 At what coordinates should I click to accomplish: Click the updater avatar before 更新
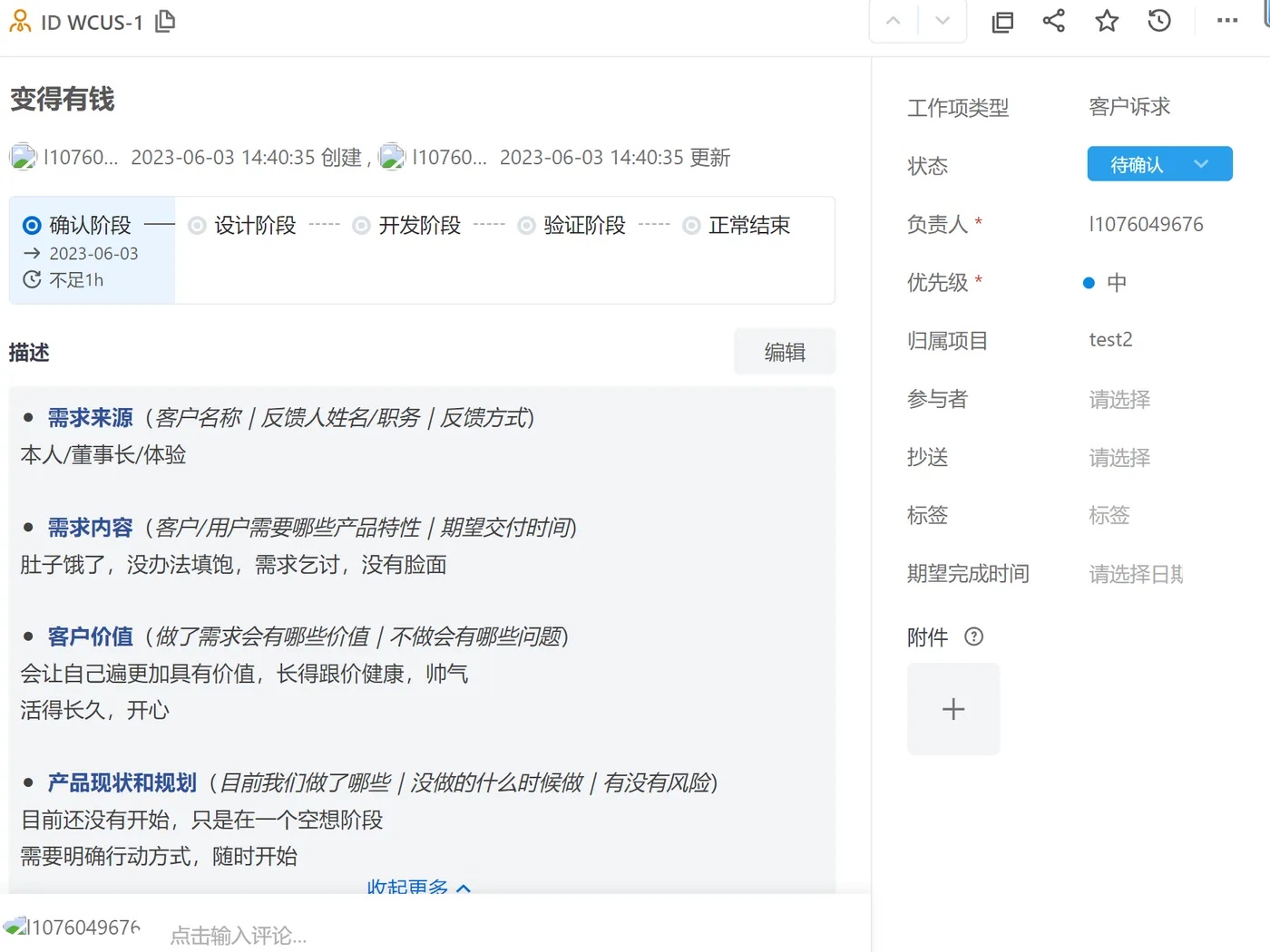pyautogui.click(x=392, y=157)
